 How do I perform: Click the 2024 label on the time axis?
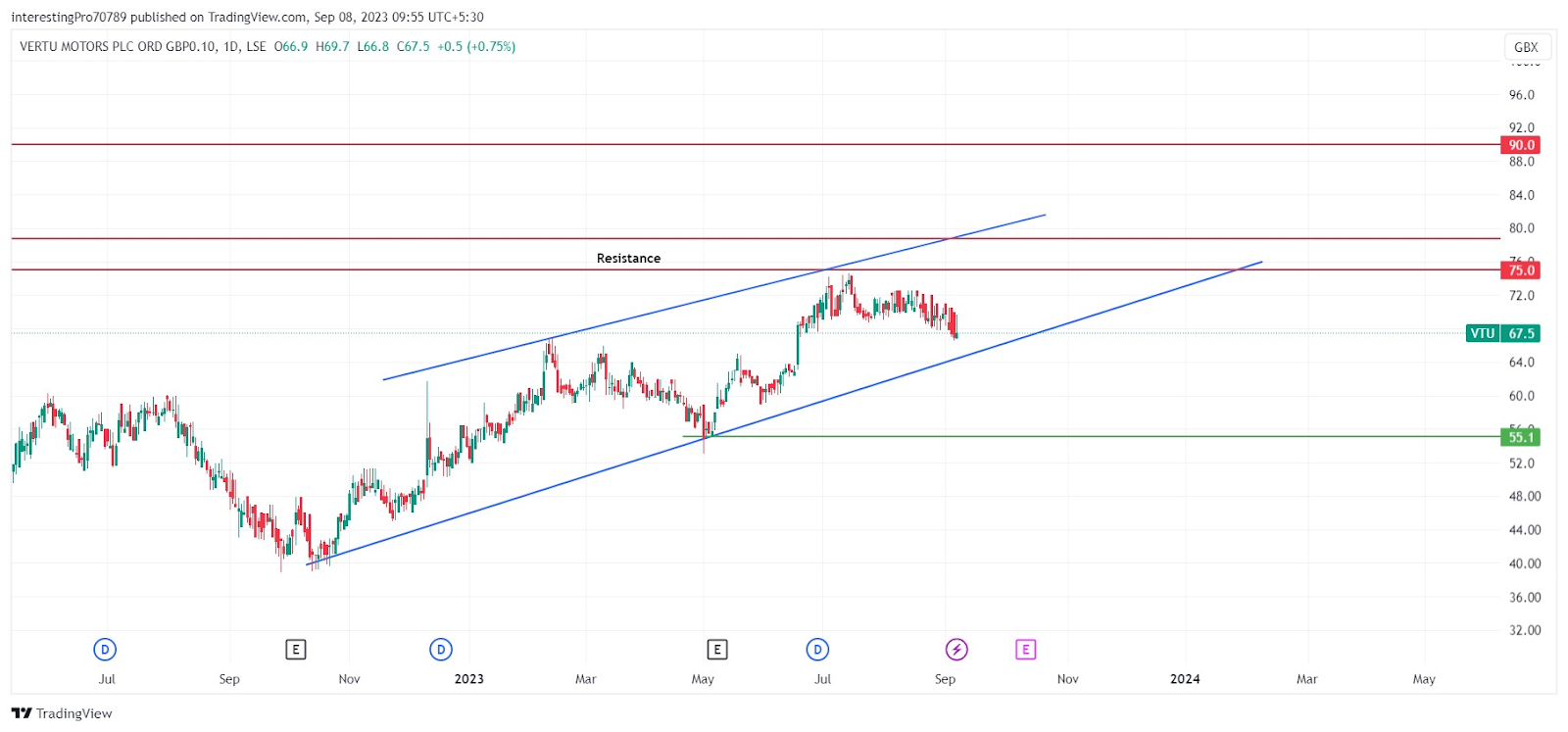(x=1185, y=679)
